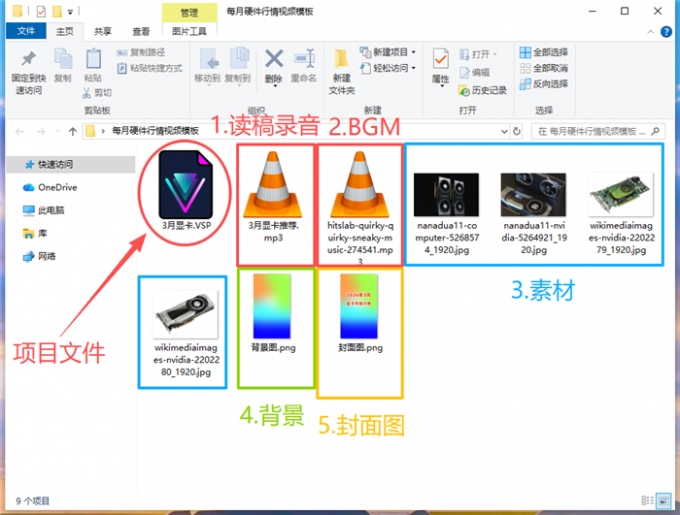Open 移动到 move-to menu
Viewport: 680px width, 515px height.
207,66
